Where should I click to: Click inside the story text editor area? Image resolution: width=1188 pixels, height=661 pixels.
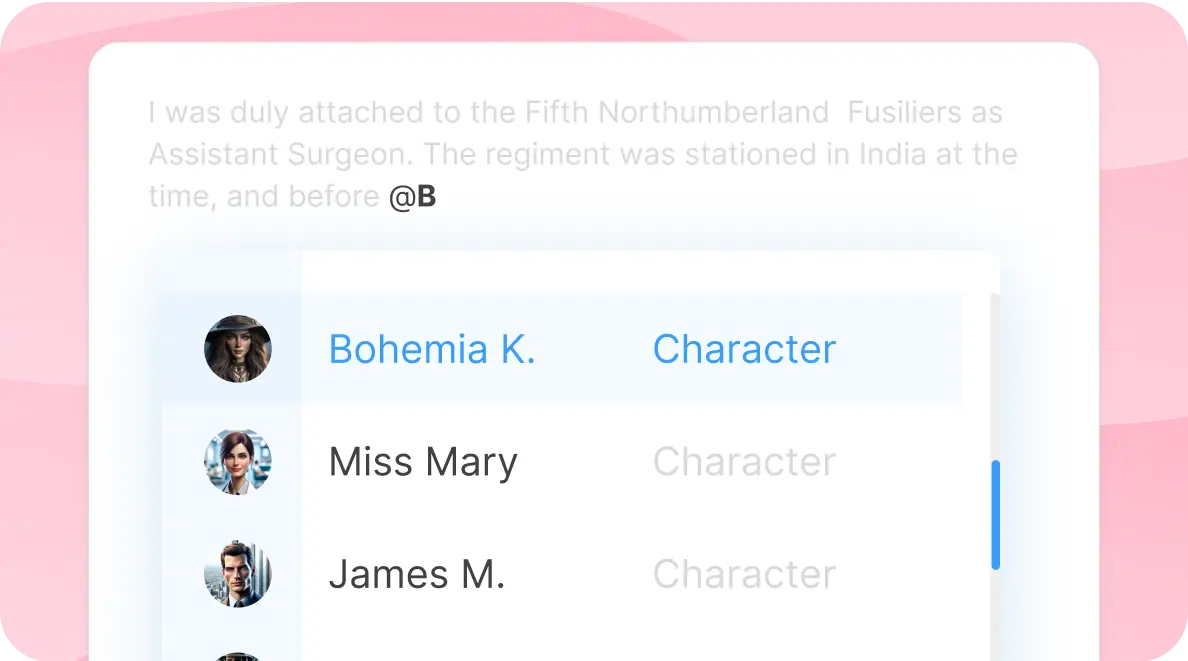click(583, 154)
